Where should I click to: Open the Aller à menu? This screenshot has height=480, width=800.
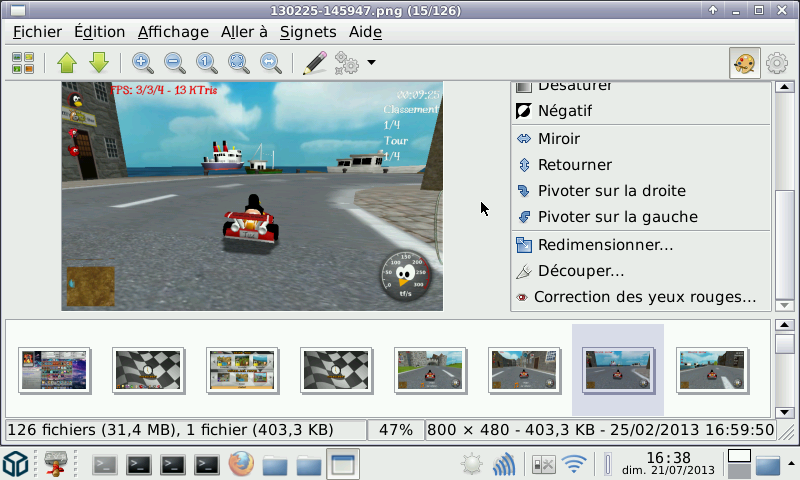click(244, 32)
